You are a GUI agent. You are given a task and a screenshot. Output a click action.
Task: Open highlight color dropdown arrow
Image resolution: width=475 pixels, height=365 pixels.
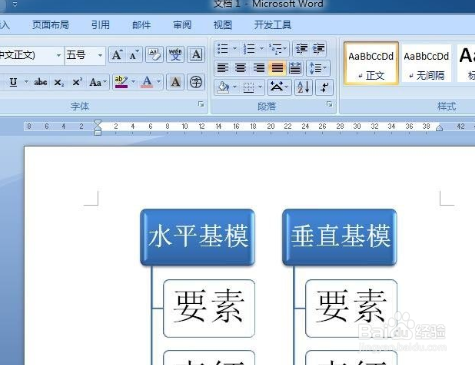coord(133,82)
